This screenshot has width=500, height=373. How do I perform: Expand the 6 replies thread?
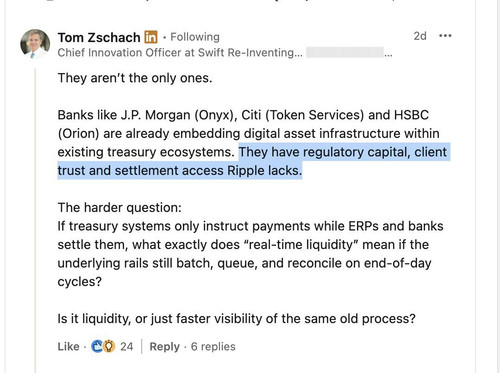pyautogui.click(x=213, y=347)
